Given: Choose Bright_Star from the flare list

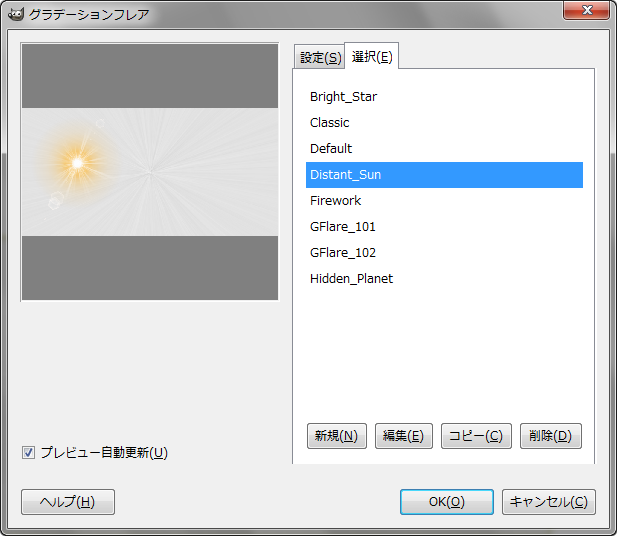Looking at the screenshot, I should pyautogui.click(x=444, y=97).
